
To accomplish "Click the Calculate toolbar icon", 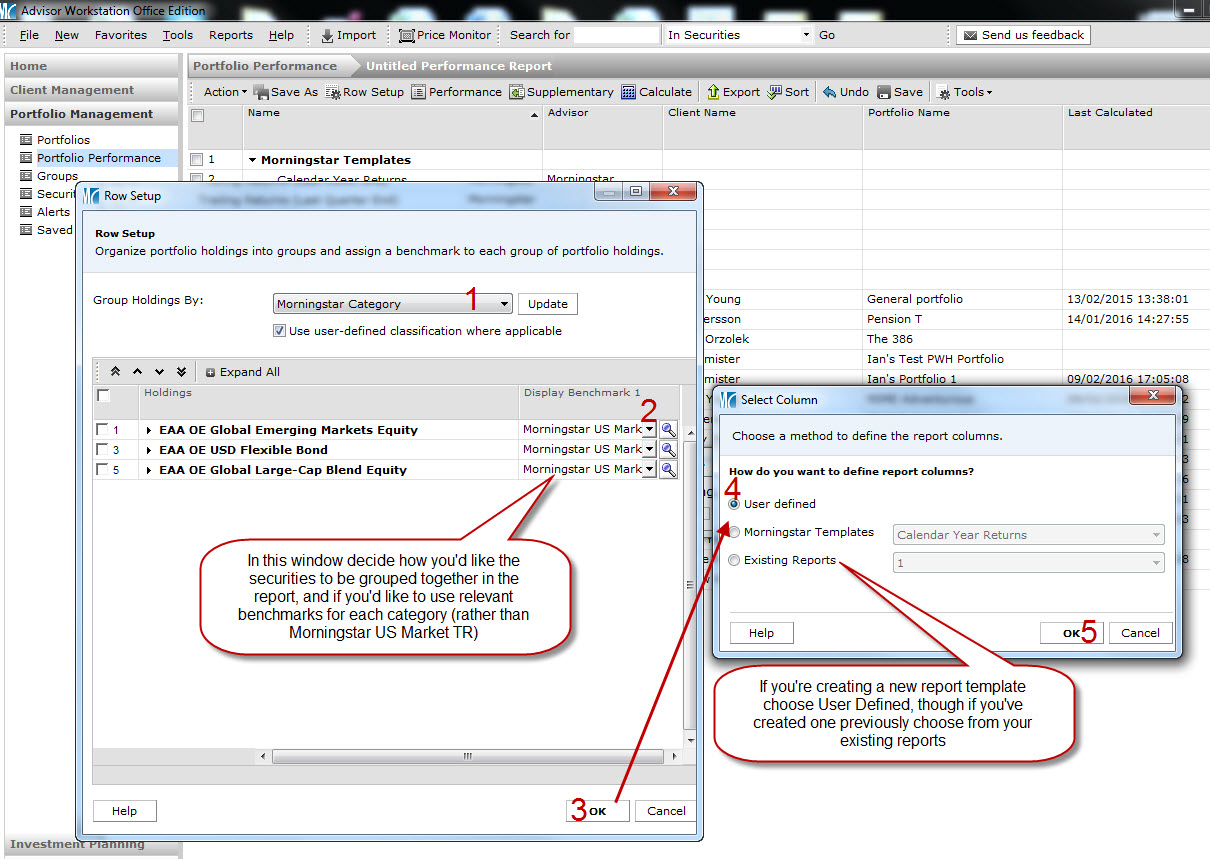I will 628,92.
